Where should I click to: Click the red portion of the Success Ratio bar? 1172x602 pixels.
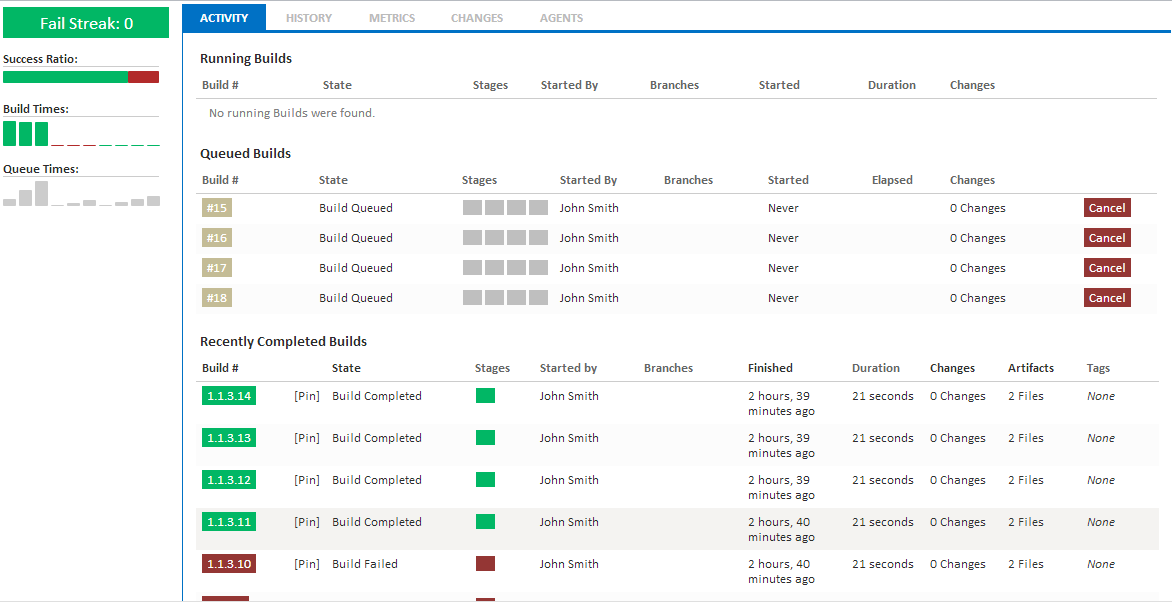[144, 77]
